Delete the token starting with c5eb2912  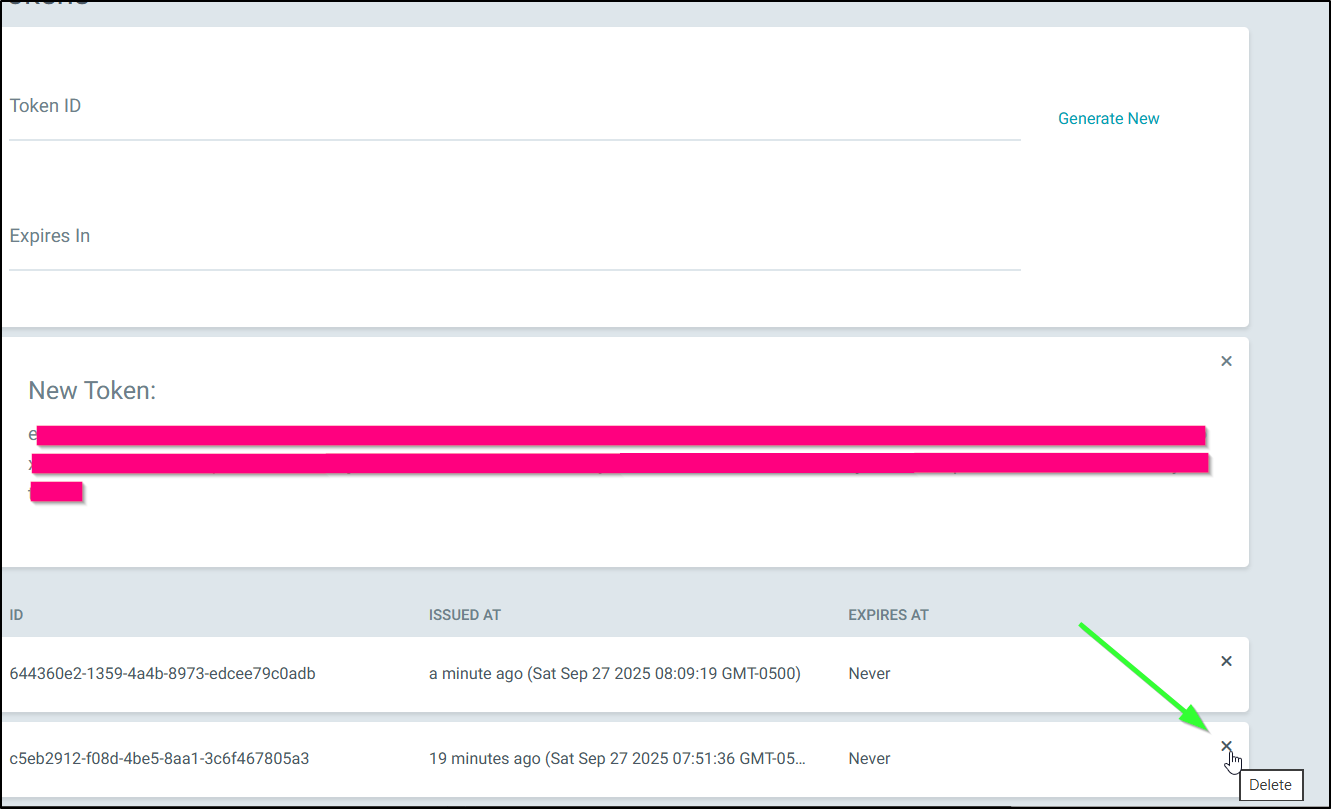[x=1226, y=746]
